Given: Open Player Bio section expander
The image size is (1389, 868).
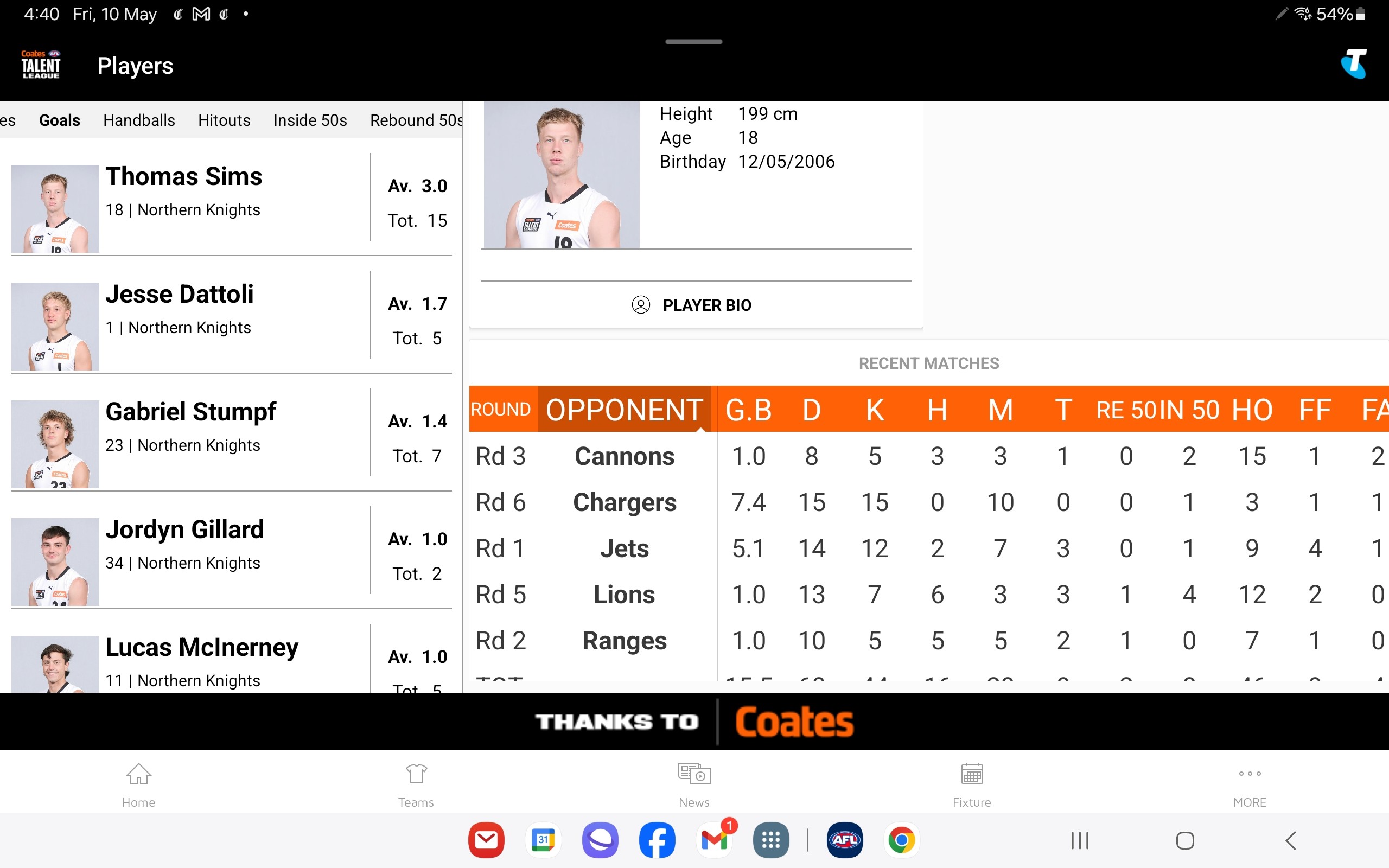Looking at the screenshot, I should click(x=697, y=305).
